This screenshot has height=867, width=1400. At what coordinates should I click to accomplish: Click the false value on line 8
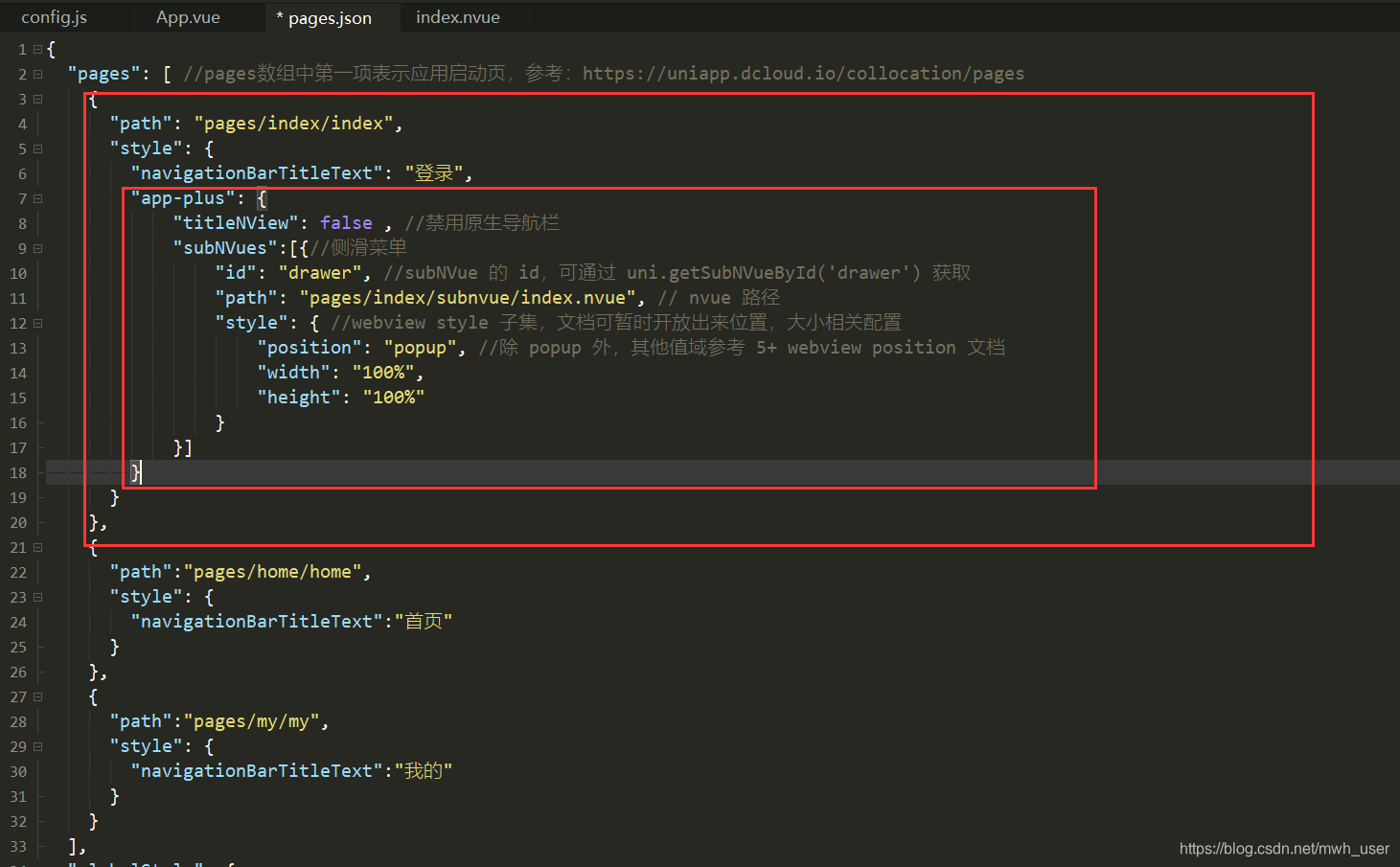pos(346,223)
